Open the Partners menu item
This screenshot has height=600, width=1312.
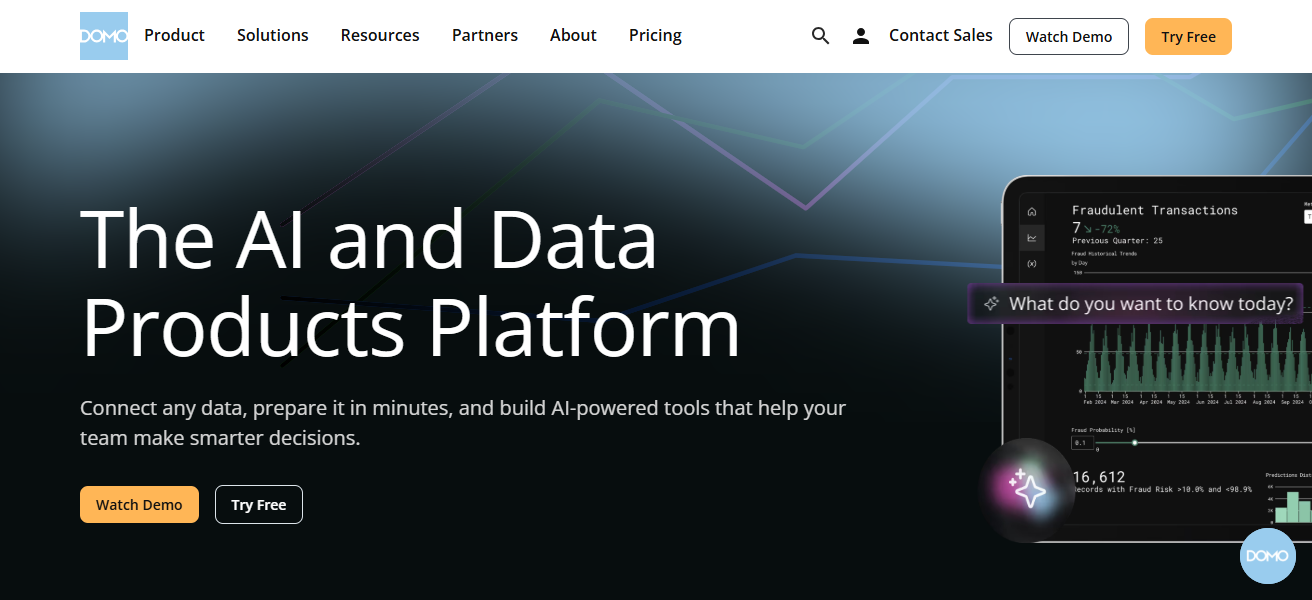click(x=485, y=36)
